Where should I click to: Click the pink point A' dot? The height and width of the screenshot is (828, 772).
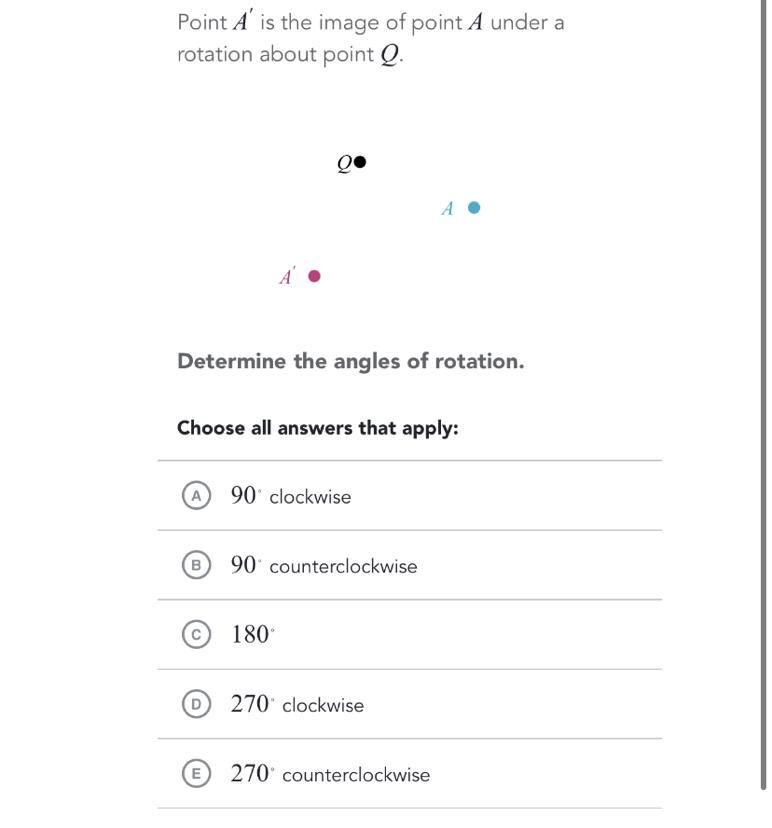coord(314,276)
